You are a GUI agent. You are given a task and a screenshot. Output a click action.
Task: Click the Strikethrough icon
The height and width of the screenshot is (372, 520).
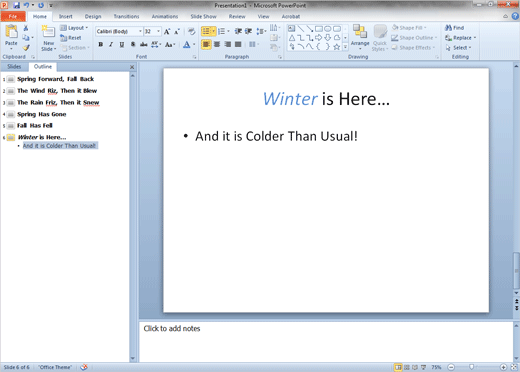pos(144,44)
